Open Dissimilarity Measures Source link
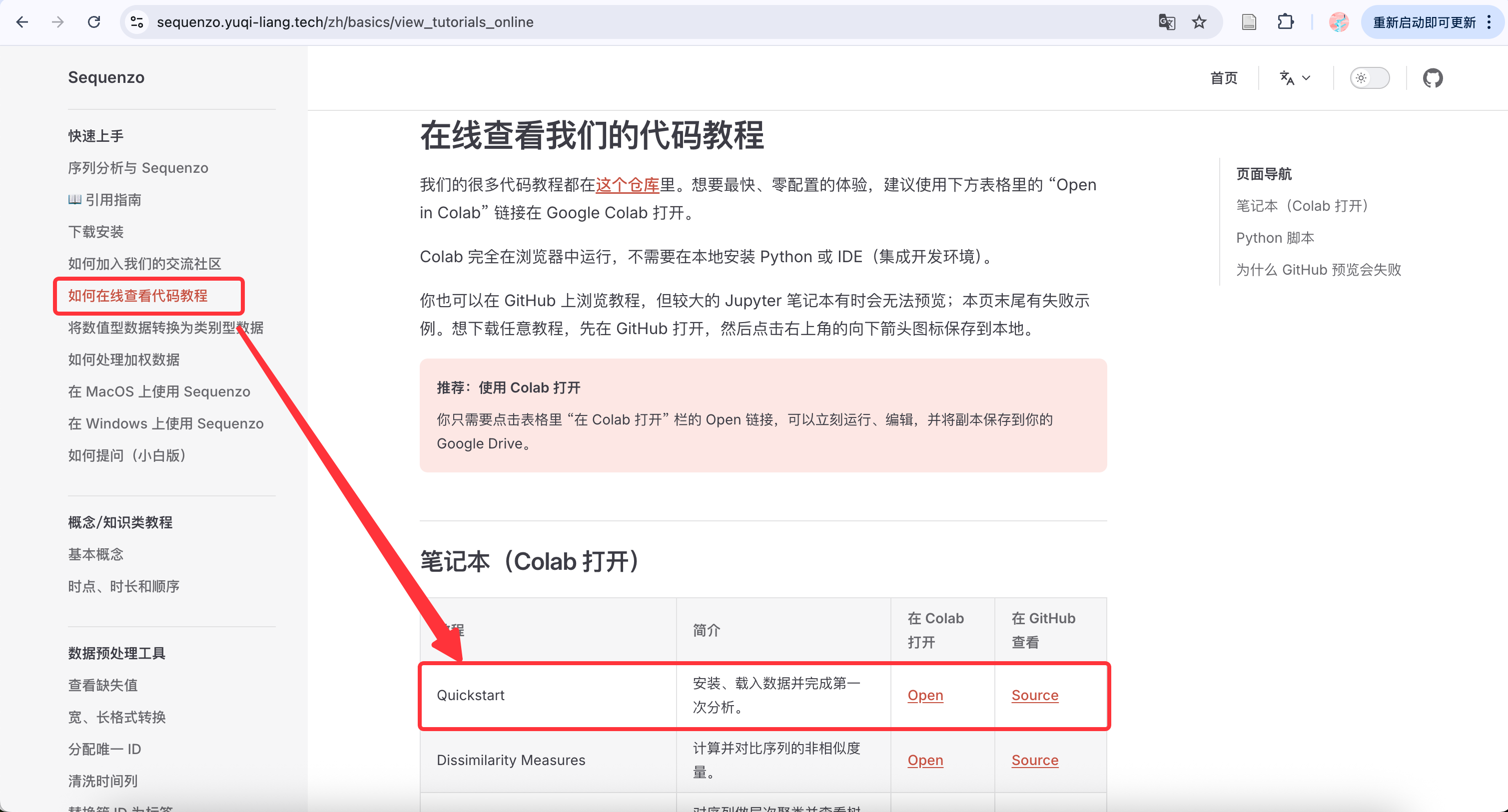 pyautogui.click(x=1034, y=760)
